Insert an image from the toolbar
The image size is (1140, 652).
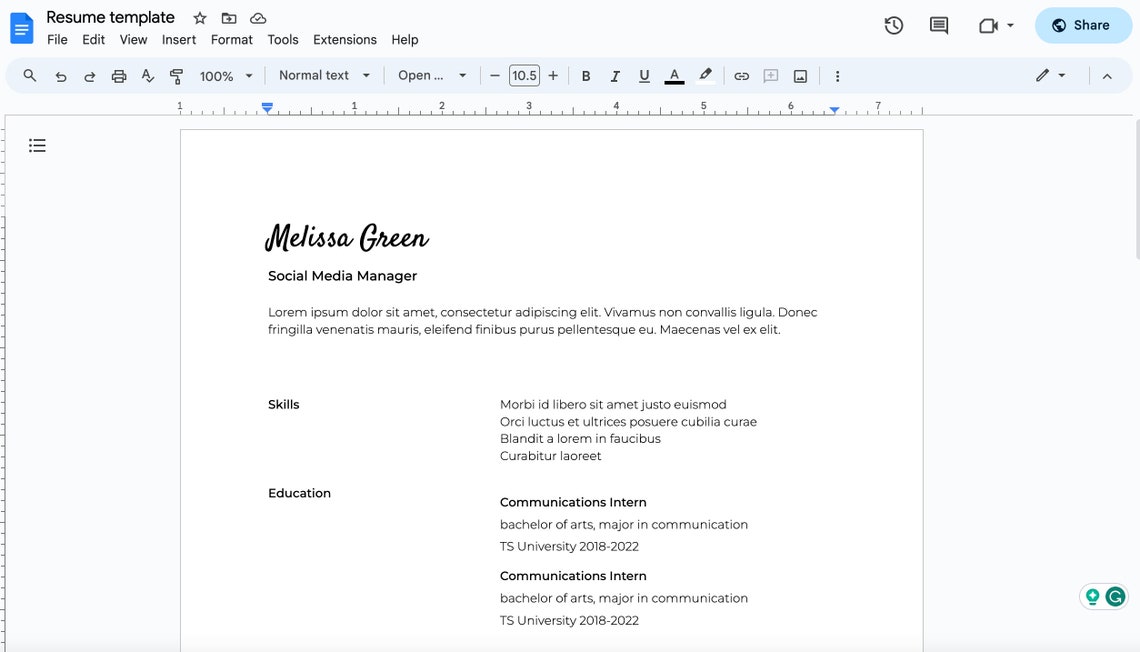coord(800,75)
